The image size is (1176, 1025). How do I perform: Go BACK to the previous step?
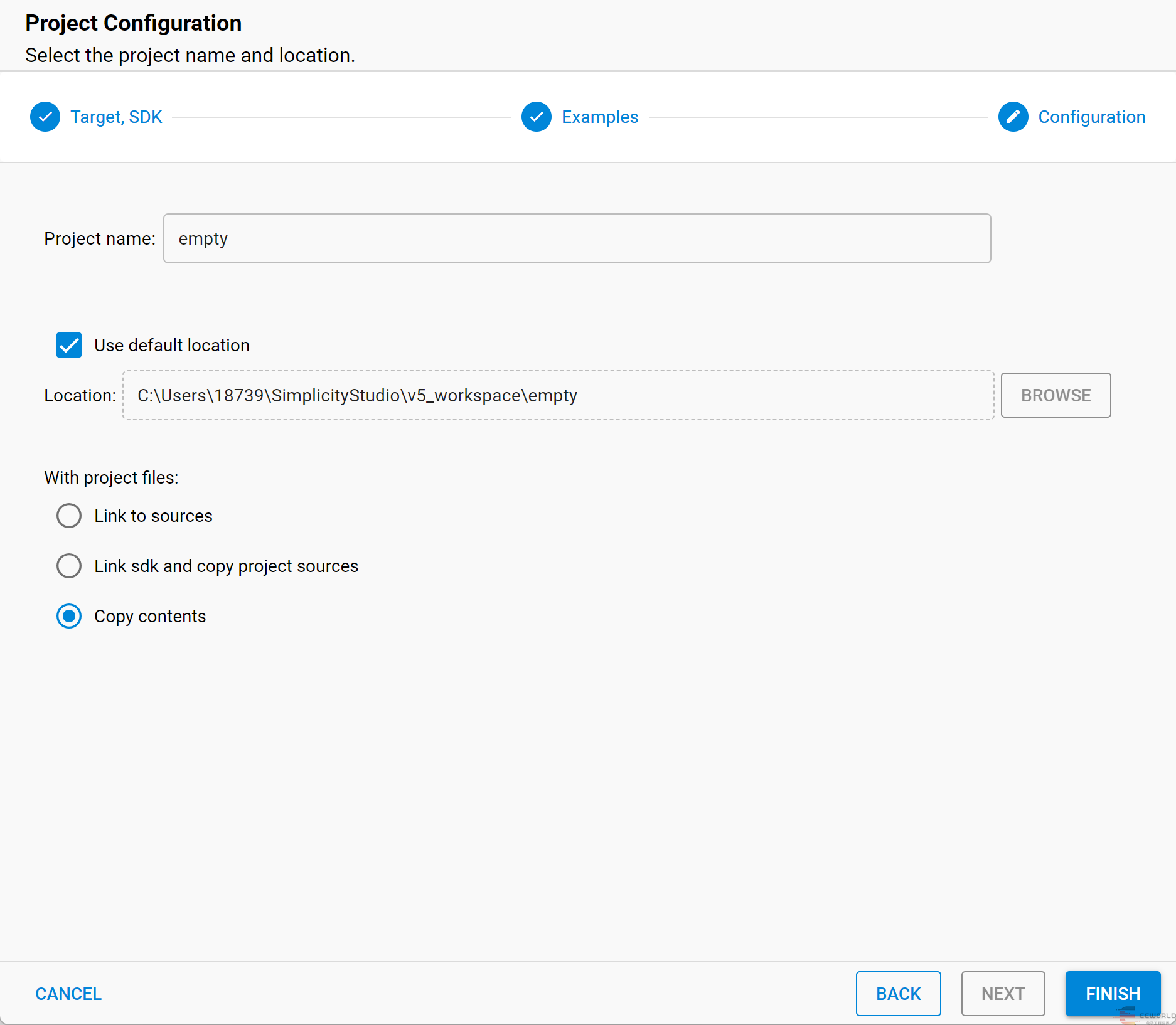899,994
